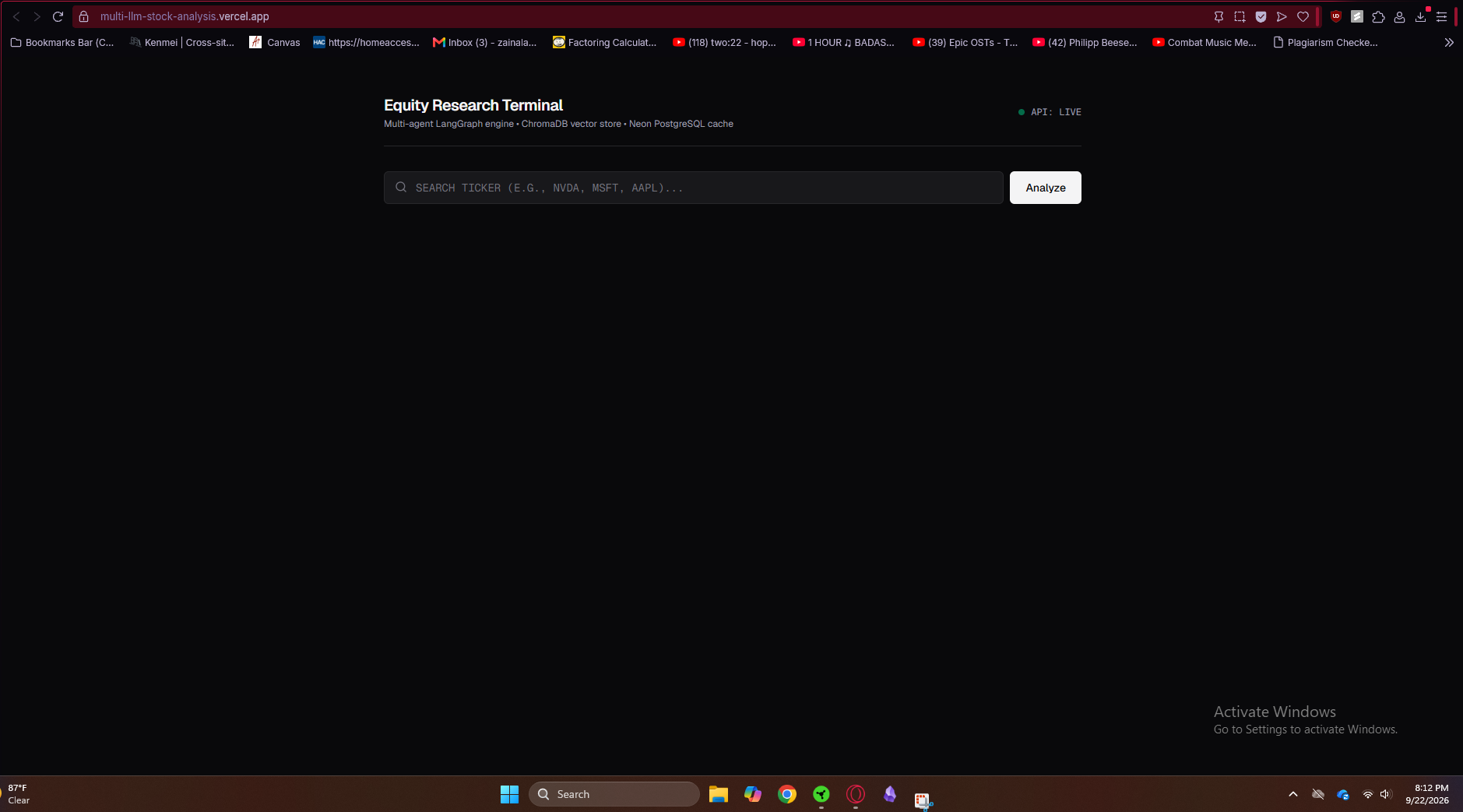Open the uBlock Origin extension icon
The image size is (1463, 812).
coord(1336,16)
